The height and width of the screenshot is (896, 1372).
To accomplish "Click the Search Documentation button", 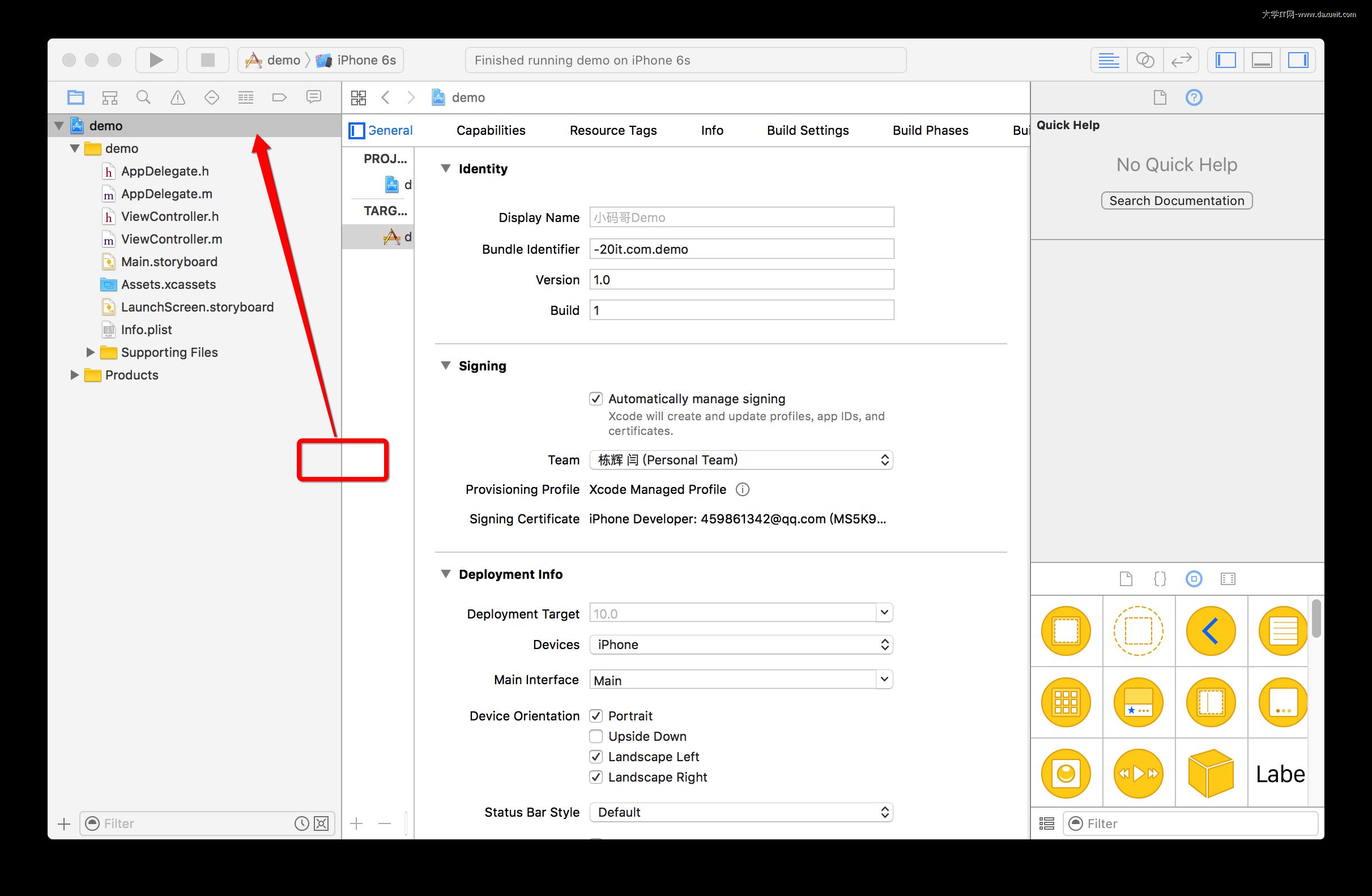I will coord(1176,200).
